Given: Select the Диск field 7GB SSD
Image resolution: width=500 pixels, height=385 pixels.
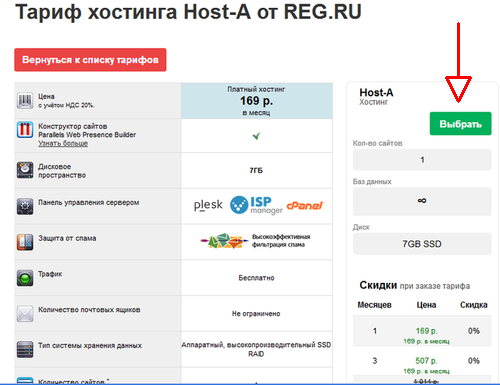Looking at the screenshot, I should point(422,244).
